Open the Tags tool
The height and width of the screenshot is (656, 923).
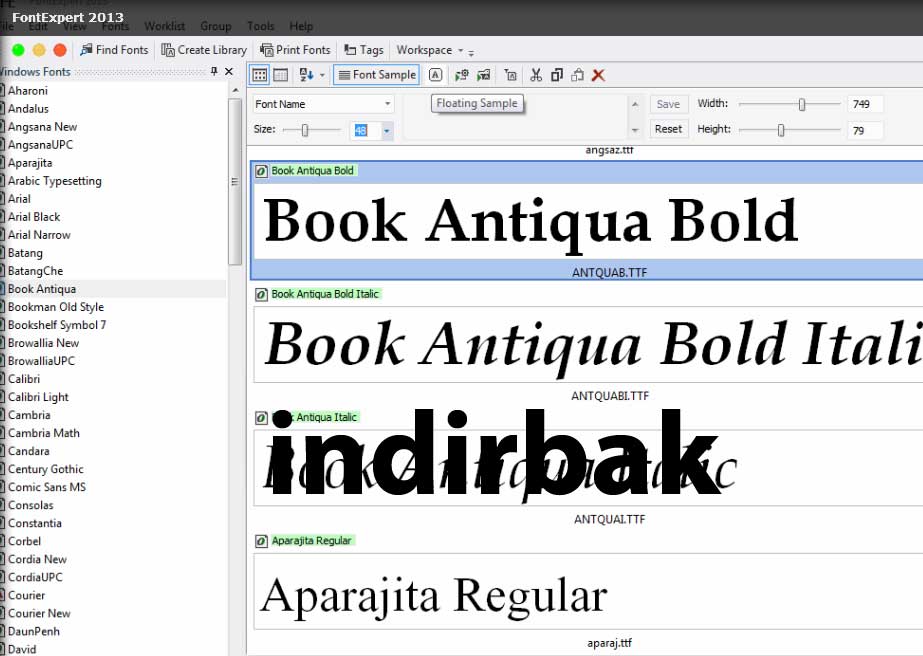click(x=364, y=50)
